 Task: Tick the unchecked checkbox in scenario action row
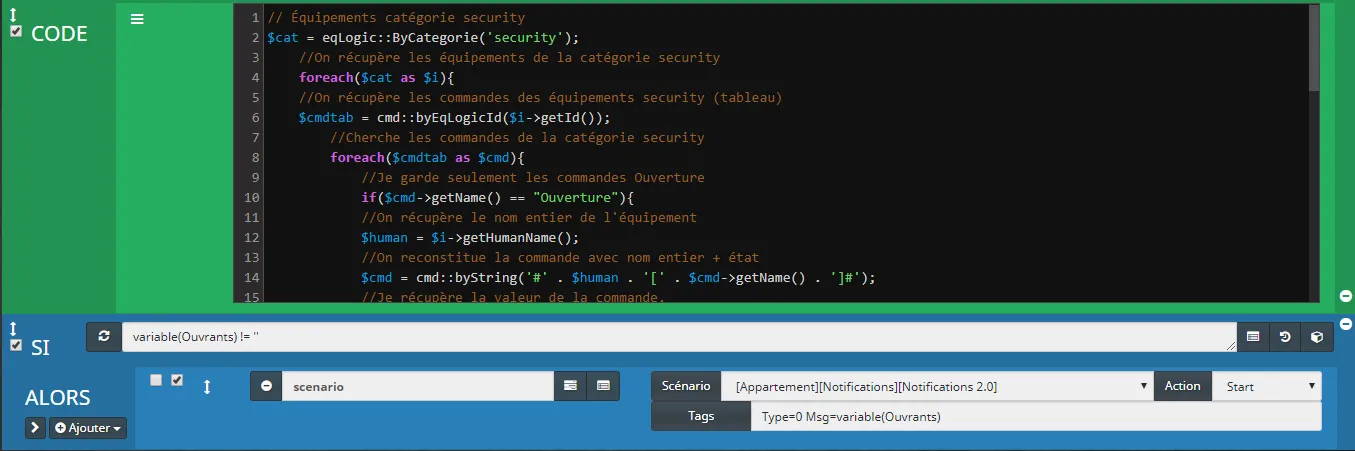(155, 380)
